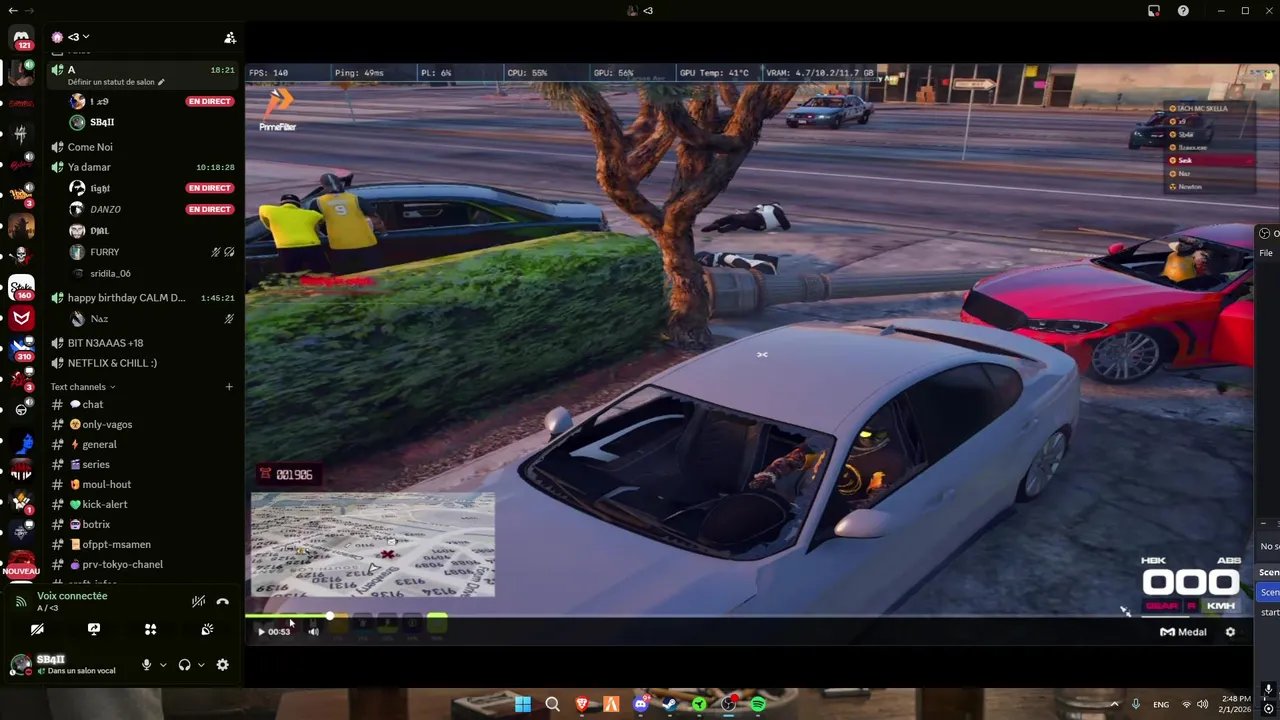Screen dimensions: 1280x720
Task: Click the invite members icon beside server name
Action: click(230, 38)
